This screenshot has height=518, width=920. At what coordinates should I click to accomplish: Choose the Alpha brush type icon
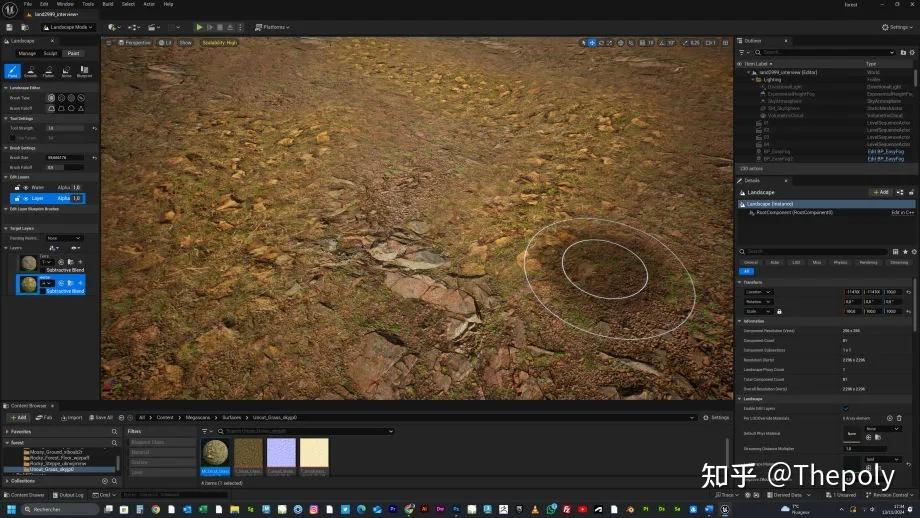click(x=61, y=98)
